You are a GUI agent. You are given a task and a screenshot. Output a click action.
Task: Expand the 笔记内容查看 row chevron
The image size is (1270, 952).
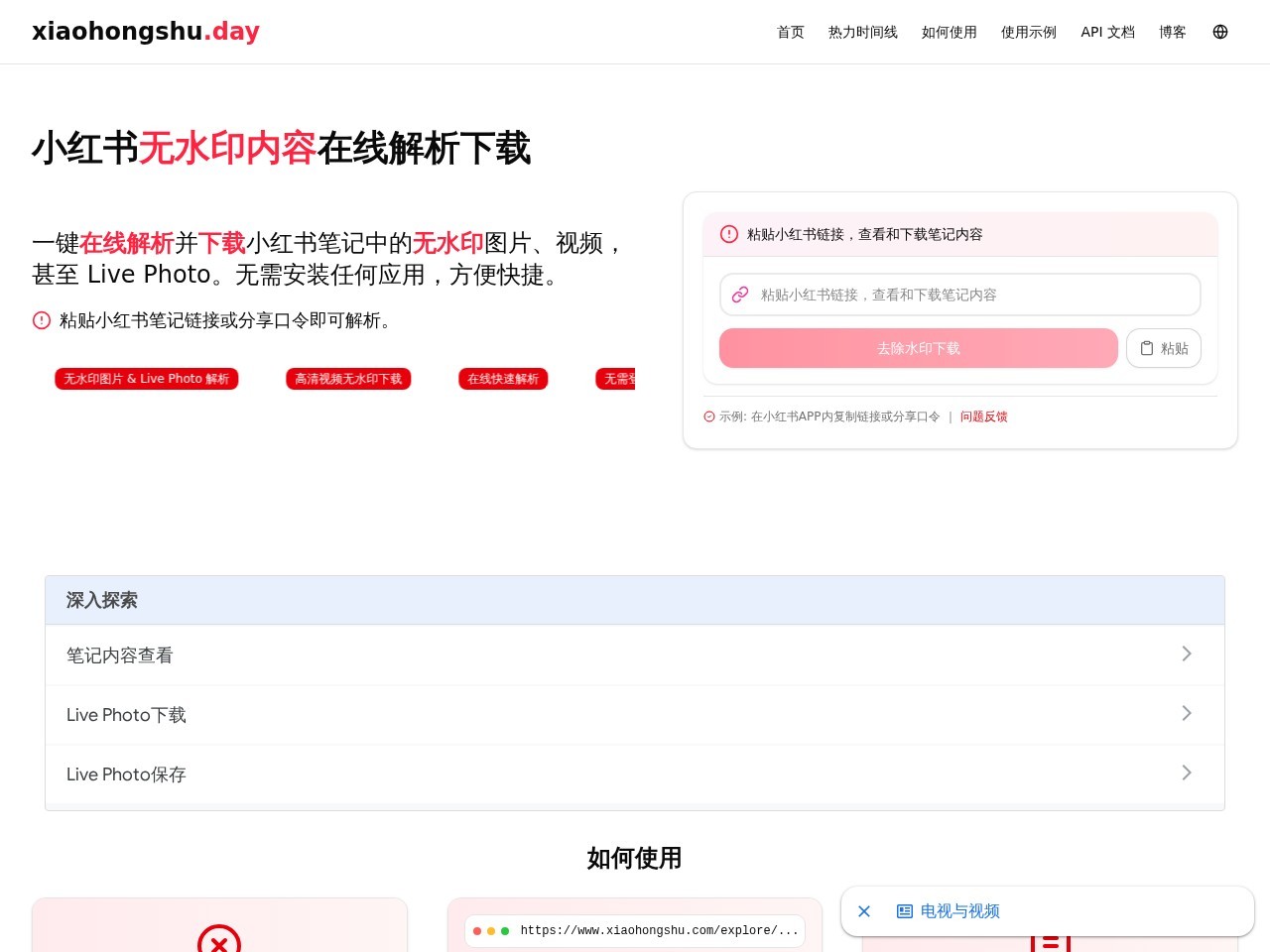coord(1187,654)
